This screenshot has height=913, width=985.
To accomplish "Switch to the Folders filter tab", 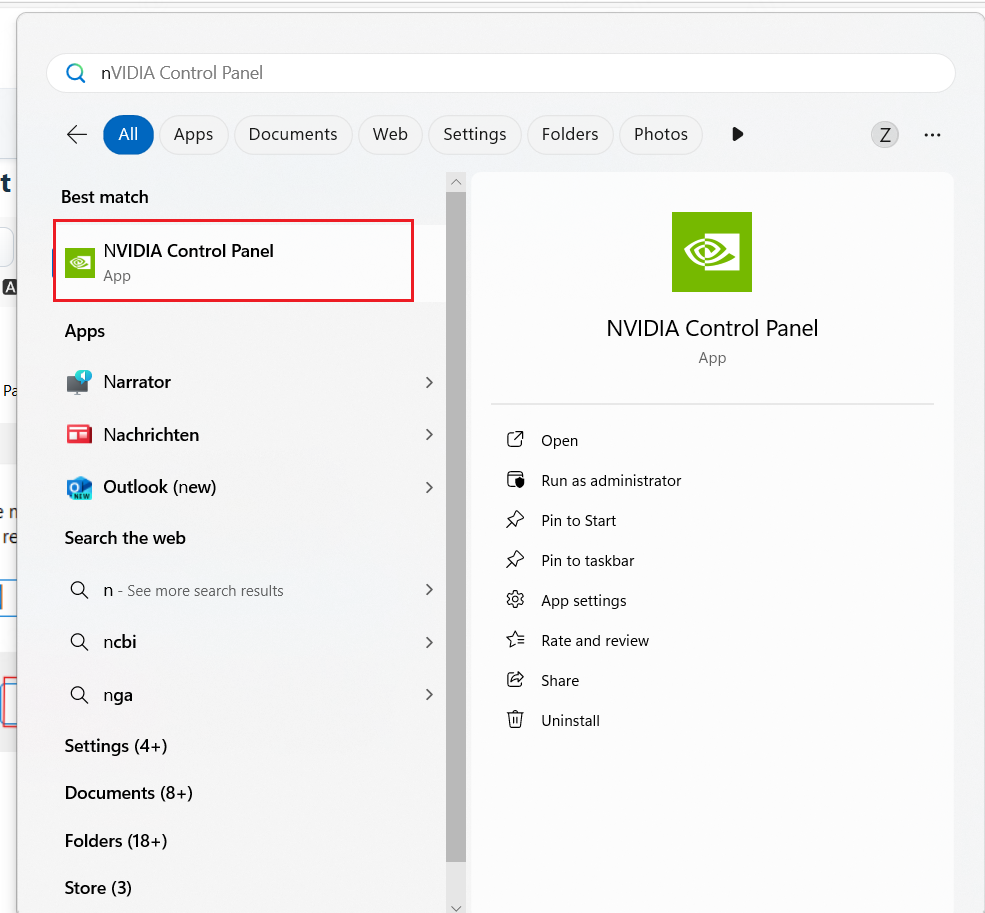I will pyautogui.click(x=570, y=134).
